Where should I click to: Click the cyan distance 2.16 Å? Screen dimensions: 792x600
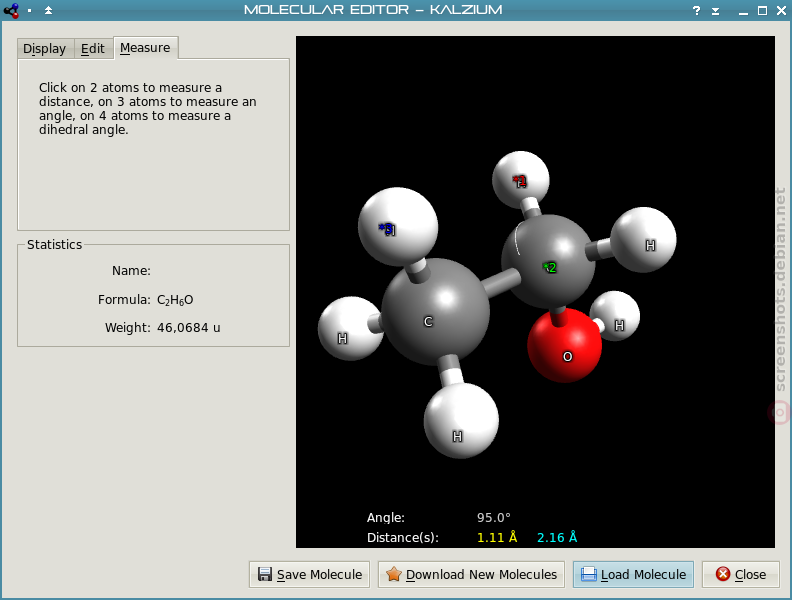coord(557,537)
